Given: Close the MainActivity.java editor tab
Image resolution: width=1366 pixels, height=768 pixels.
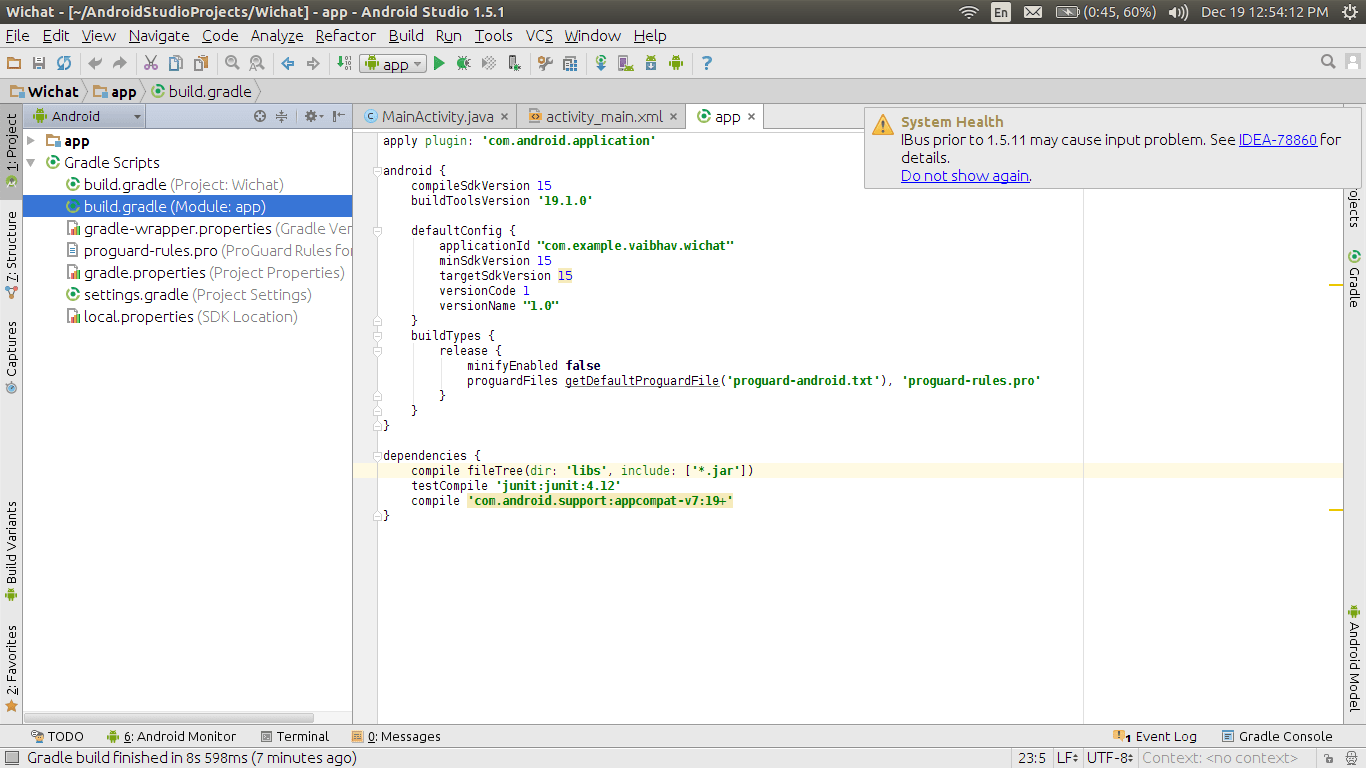Looking at the screenshot, I should (504, 117).
